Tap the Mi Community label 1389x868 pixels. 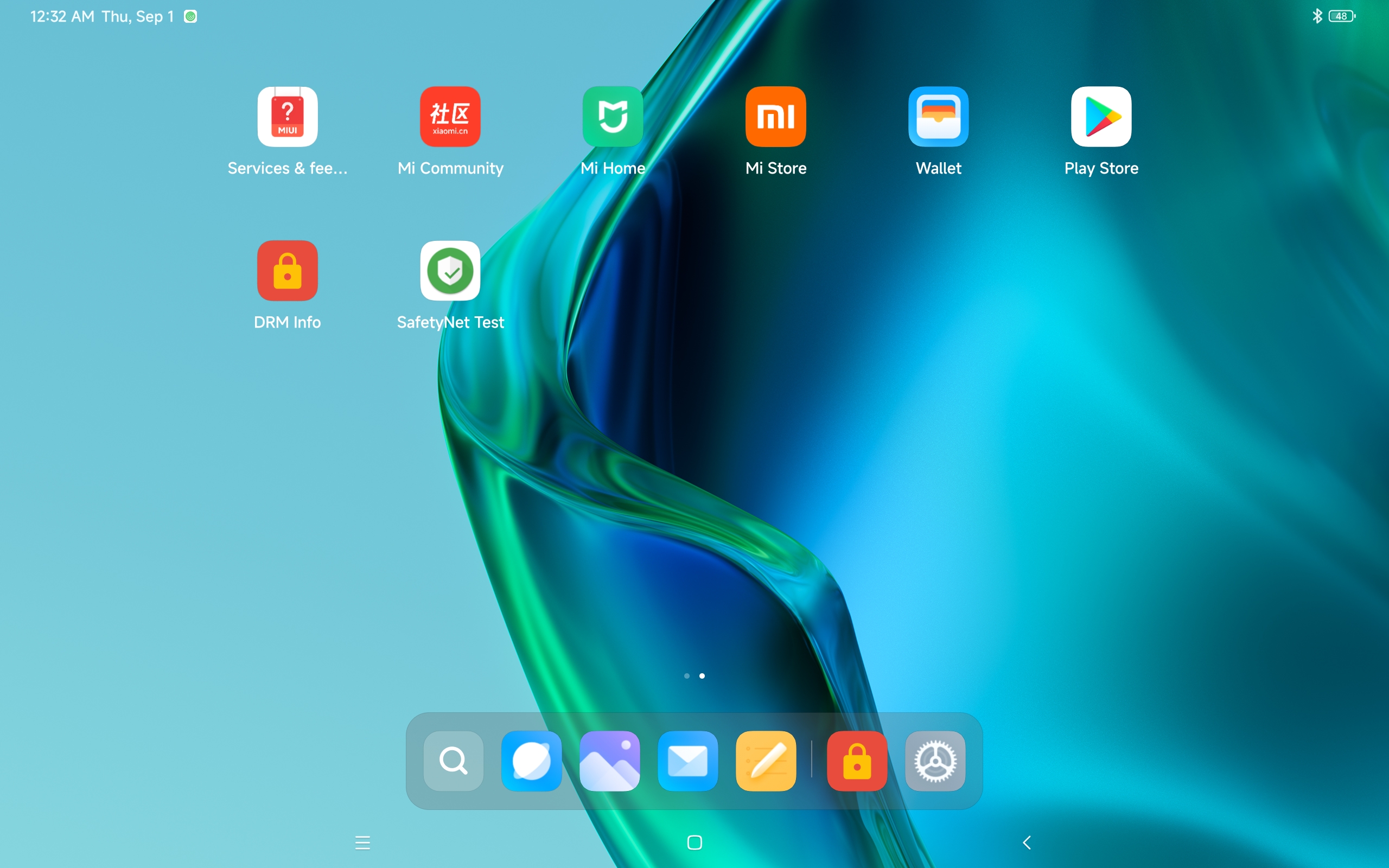450,168
